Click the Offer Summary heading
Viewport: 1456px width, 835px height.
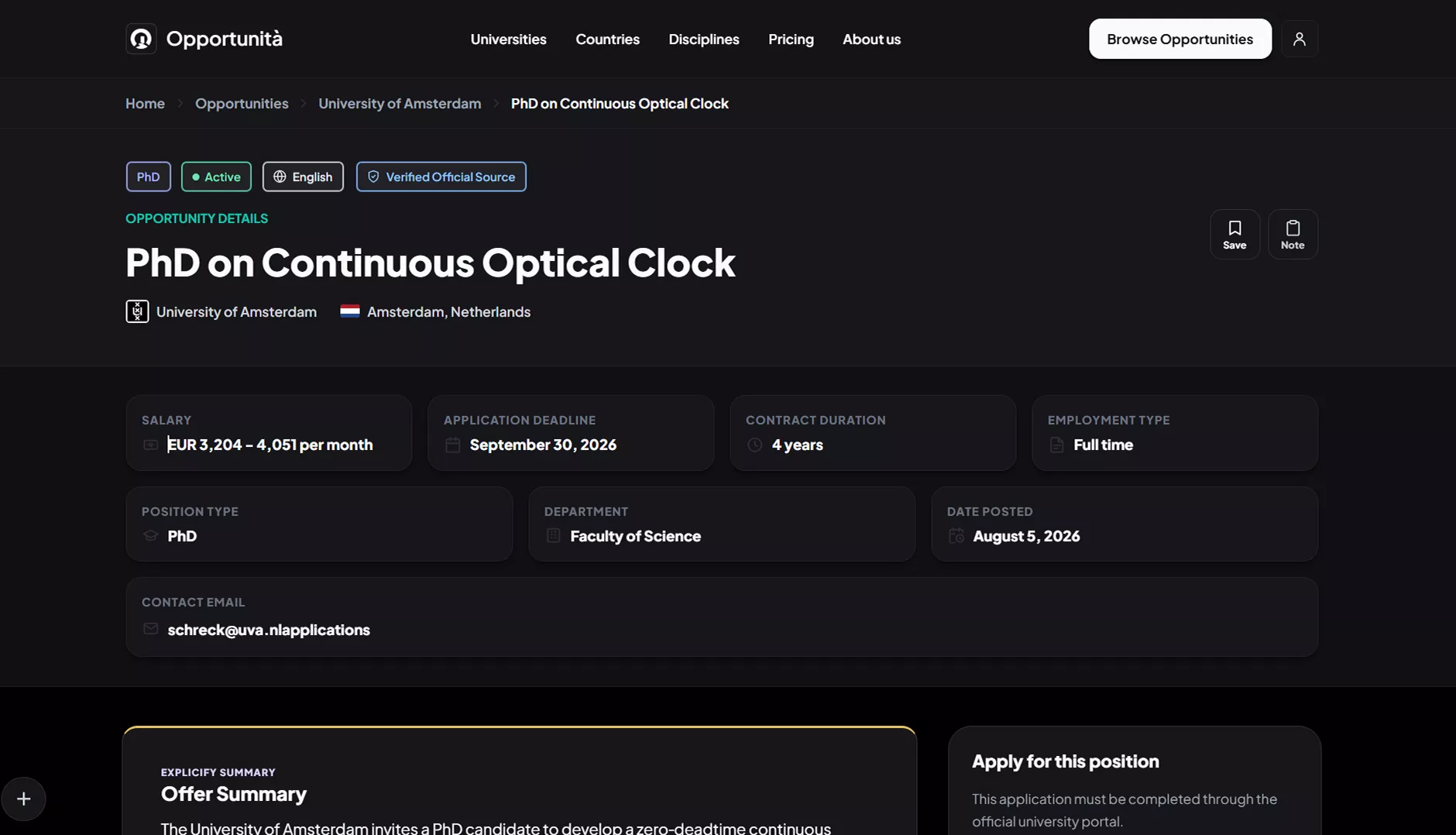click(x=233, y=794)
